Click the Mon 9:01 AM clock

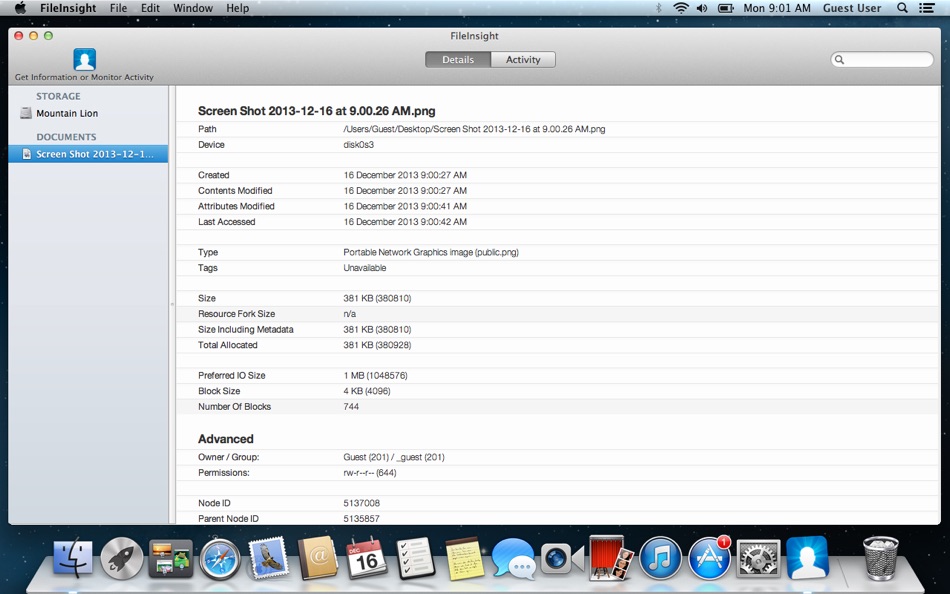pyautogui.click(x=777, y=8)
